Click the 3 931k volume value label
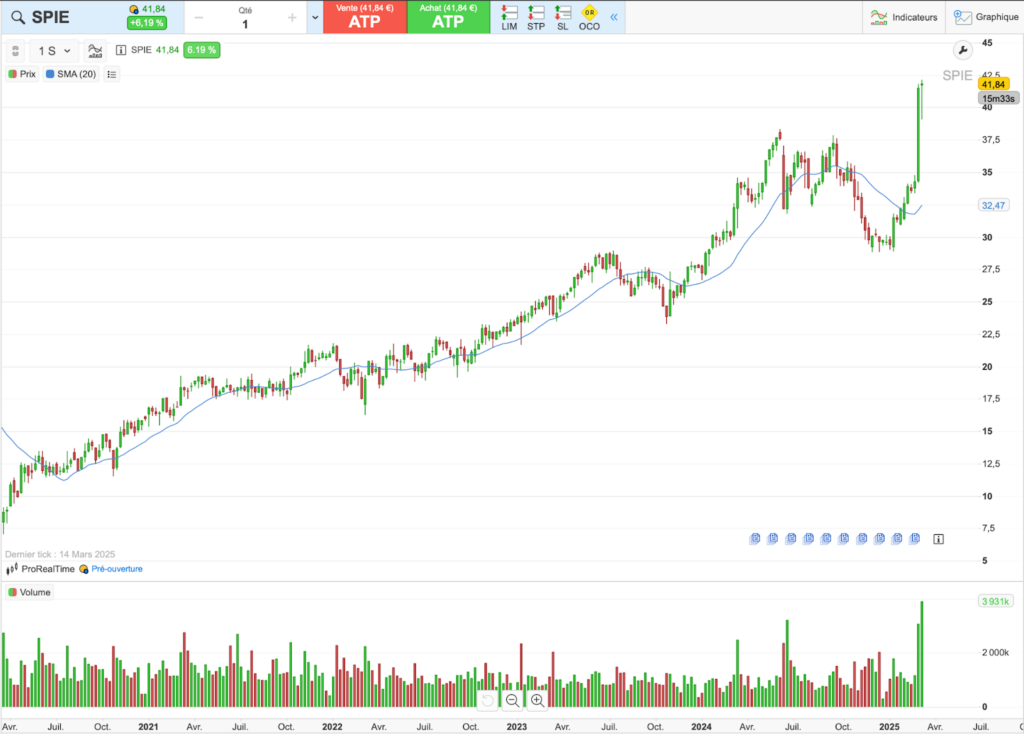 click(995, 601)
